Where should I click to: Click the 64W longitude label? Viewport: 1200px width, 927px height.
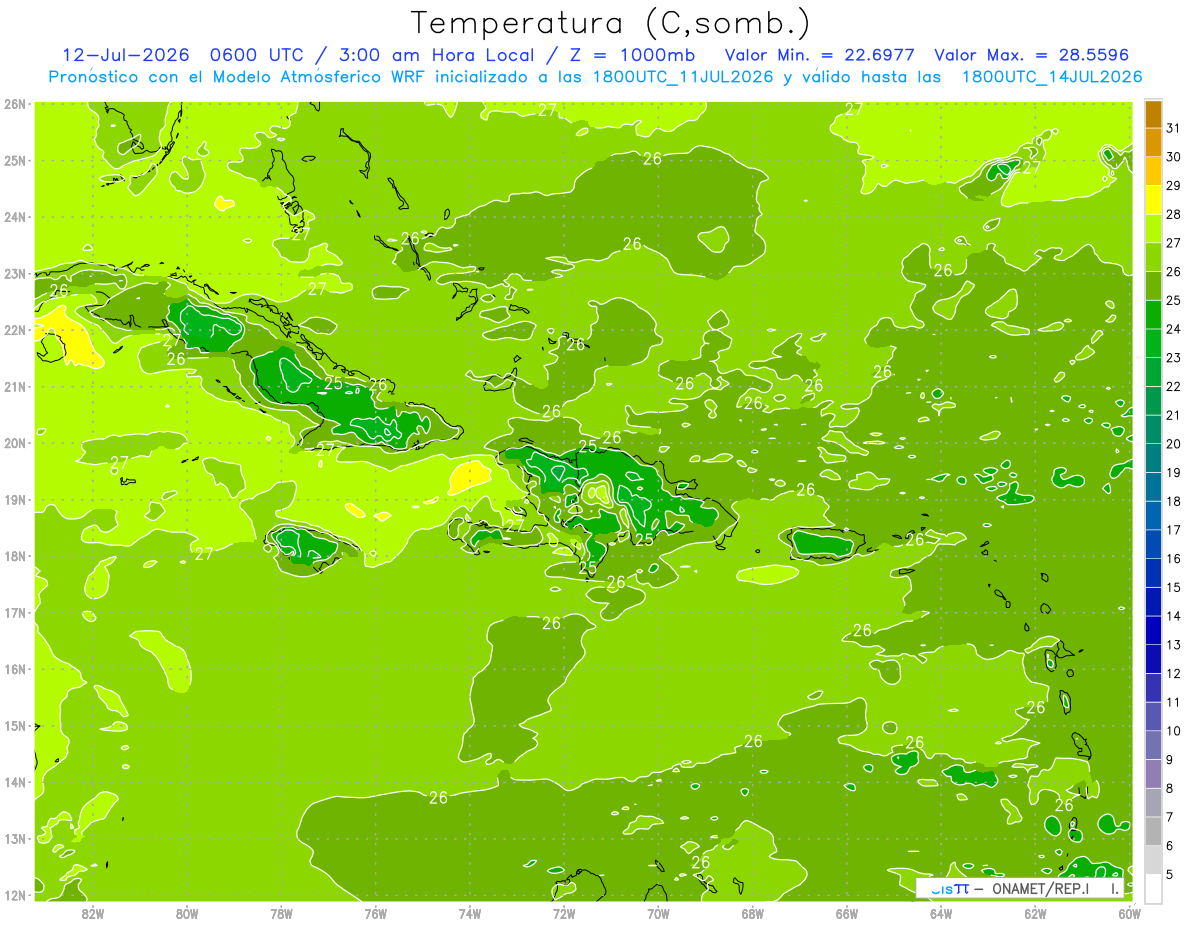click(x=941, y=913)
